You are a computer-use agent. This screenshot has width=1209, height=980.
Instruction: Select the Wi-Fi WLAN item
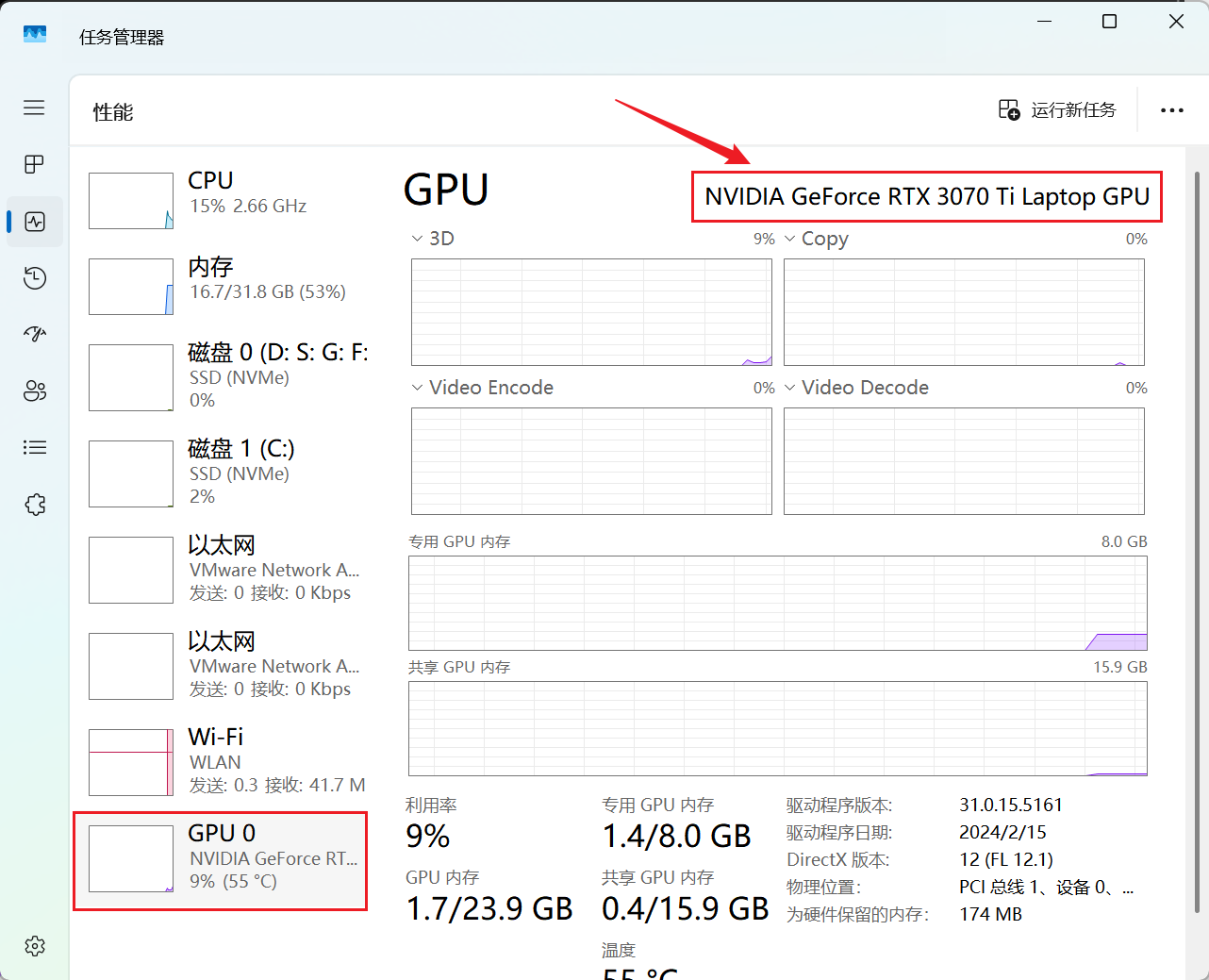(221, 762)
